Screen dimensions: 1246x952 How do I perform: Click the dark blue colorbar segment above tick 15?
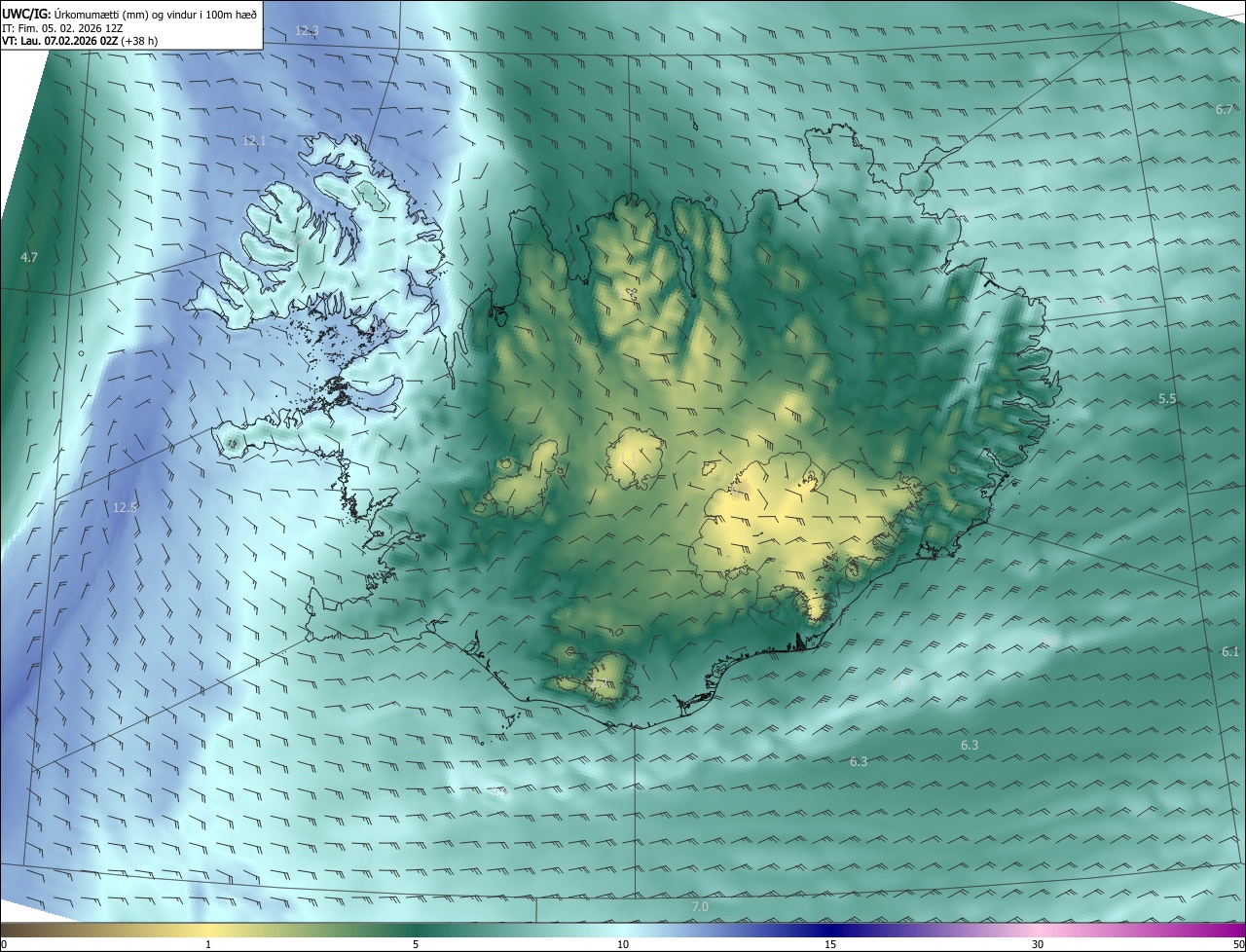[x=830, y=930]
